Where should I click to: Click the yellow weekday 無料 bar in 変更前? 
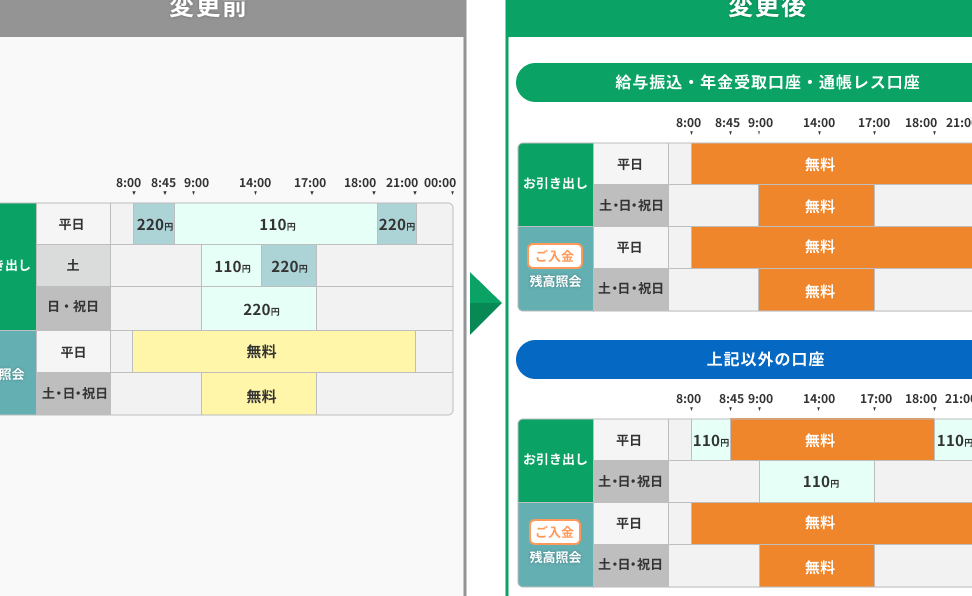(273, 352)
